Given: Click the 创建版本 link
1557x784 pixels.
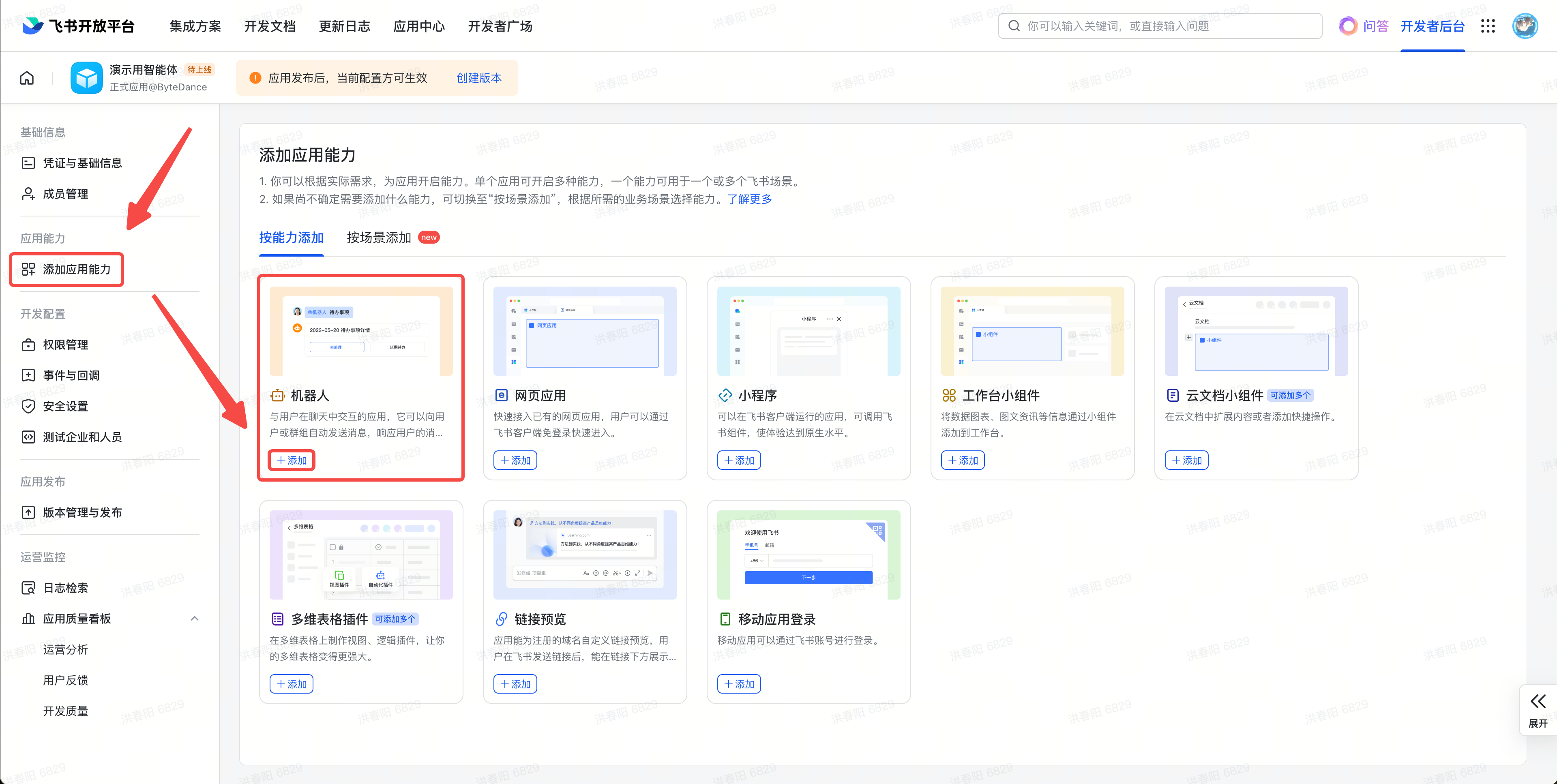Looking at the screenshot, I should tap(479, 78).
